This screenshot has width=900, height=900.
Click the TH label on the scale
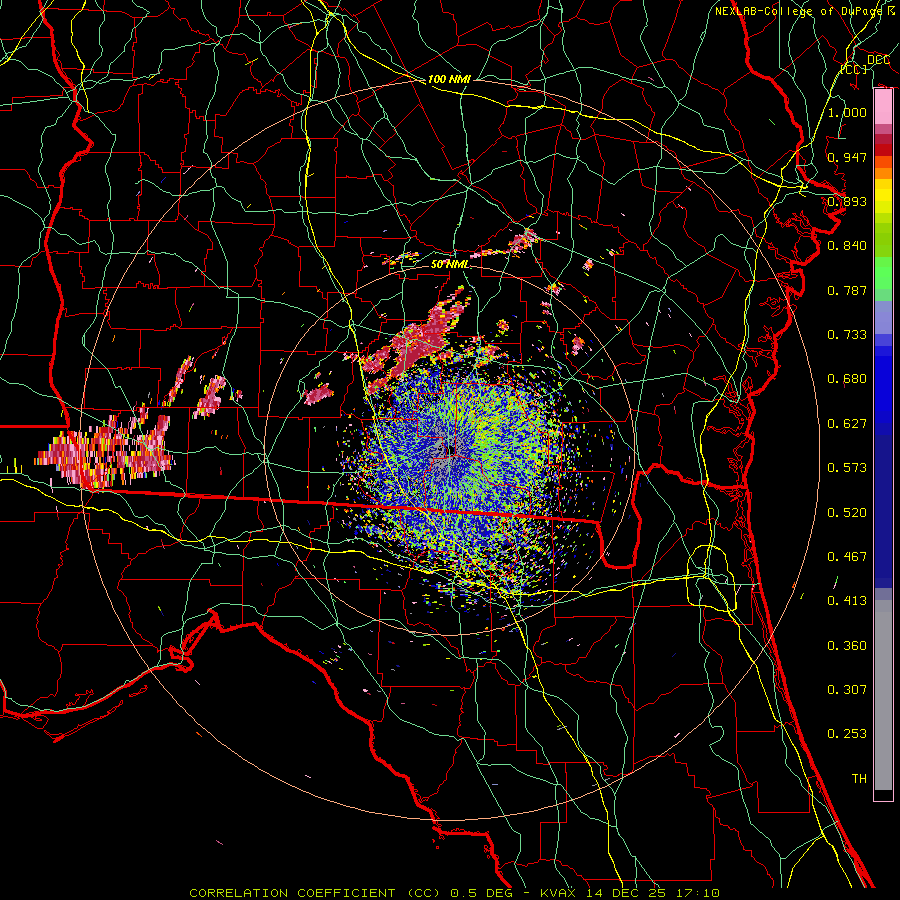(859, 779)
